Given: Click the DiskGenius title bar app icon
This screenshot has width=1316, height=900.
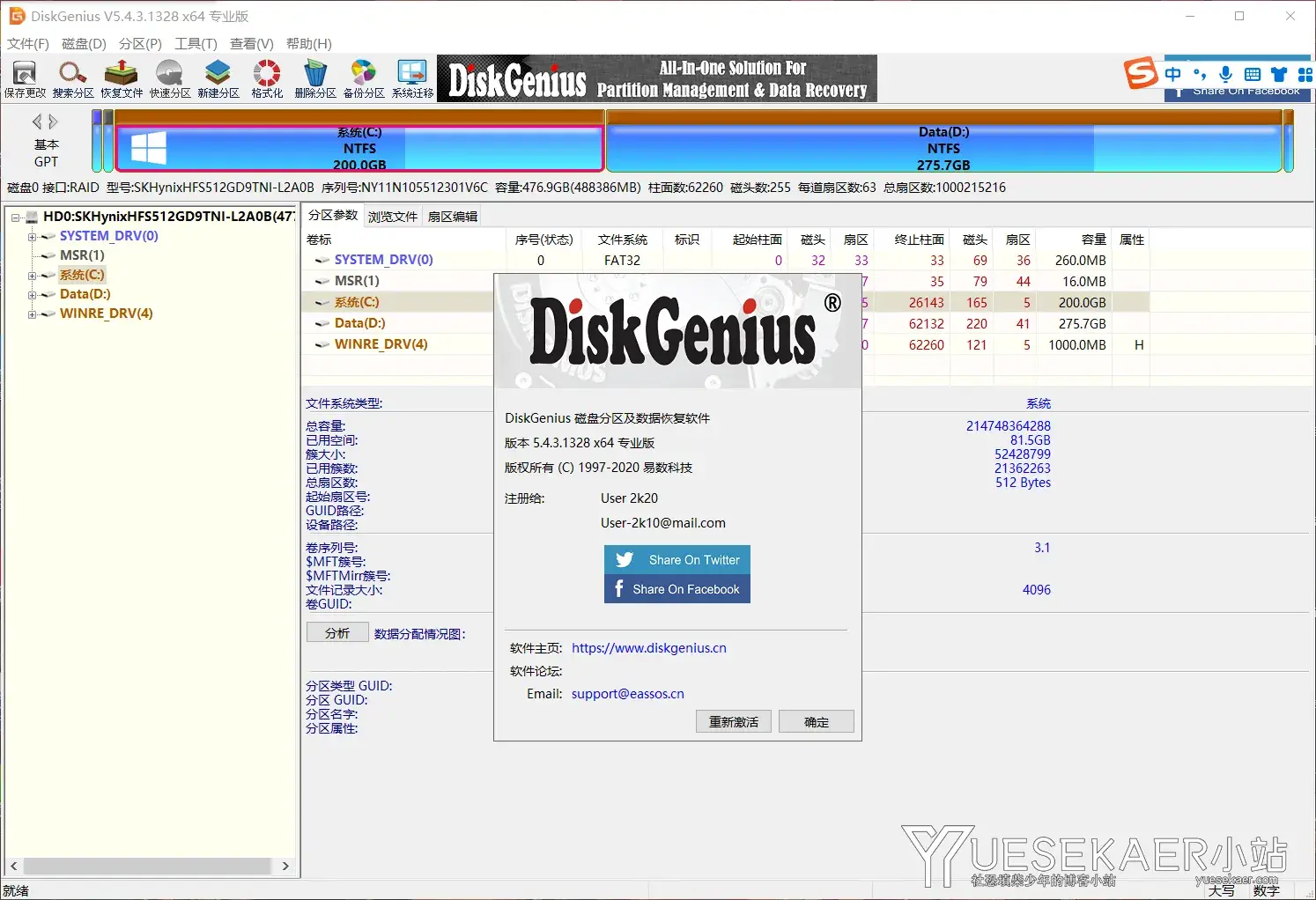Looking at the screenshot, I should point(17,16).
